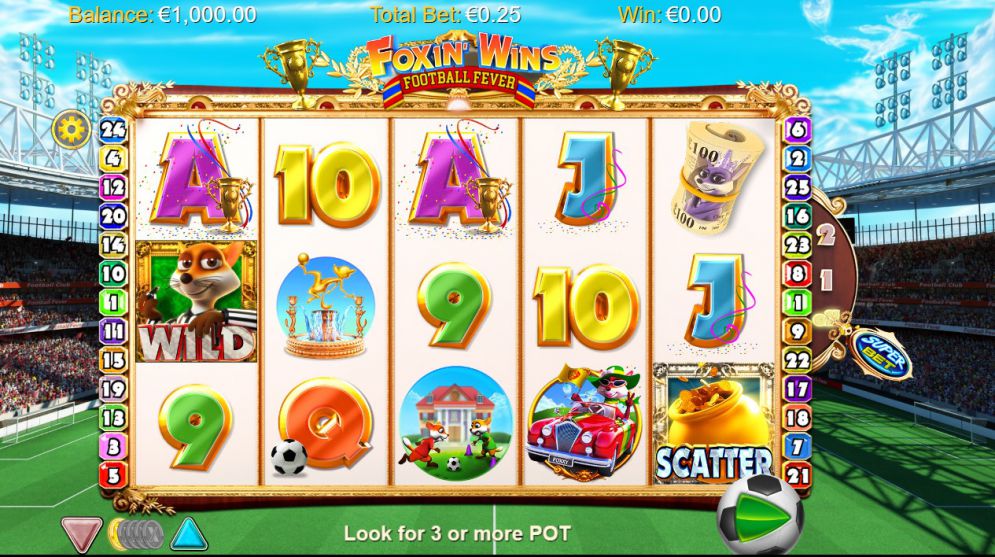Open the golden gear settings icon
This screenshot has width=995, height=557.
click(71, 129)
